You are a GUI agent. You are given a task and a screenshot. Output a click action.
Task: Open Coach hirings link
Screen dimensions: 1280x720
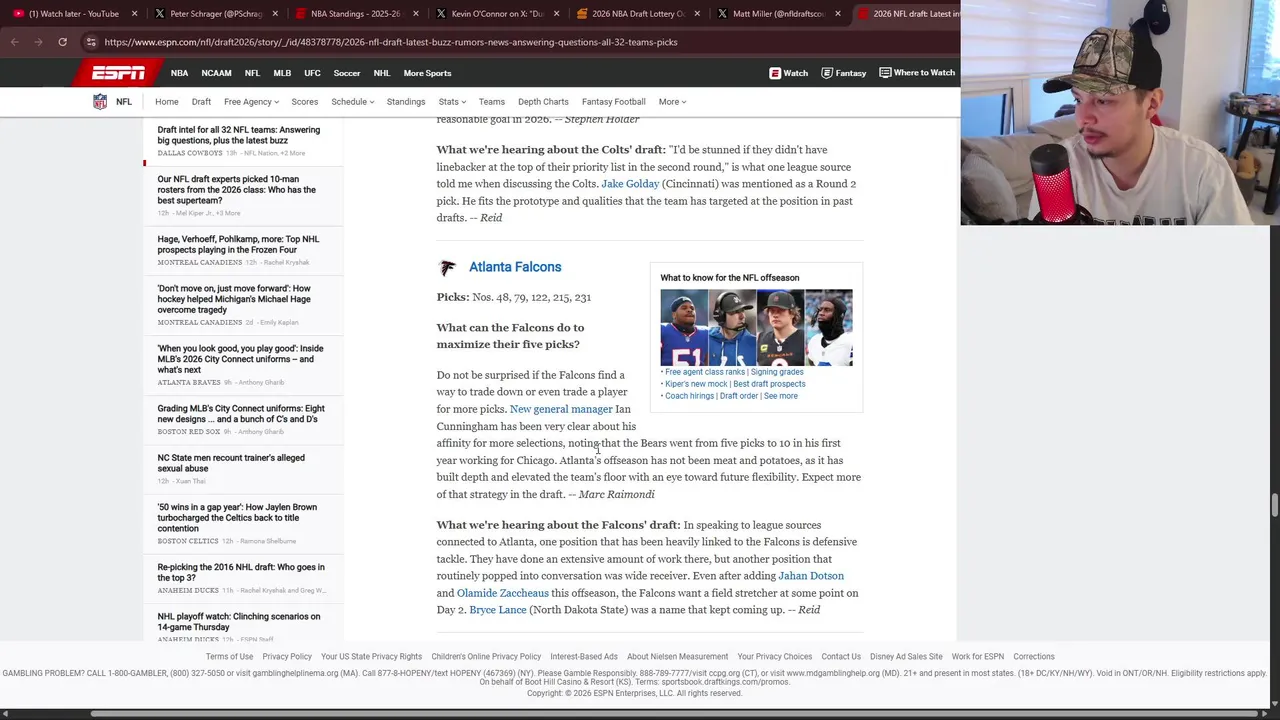[x=689, y=396]
